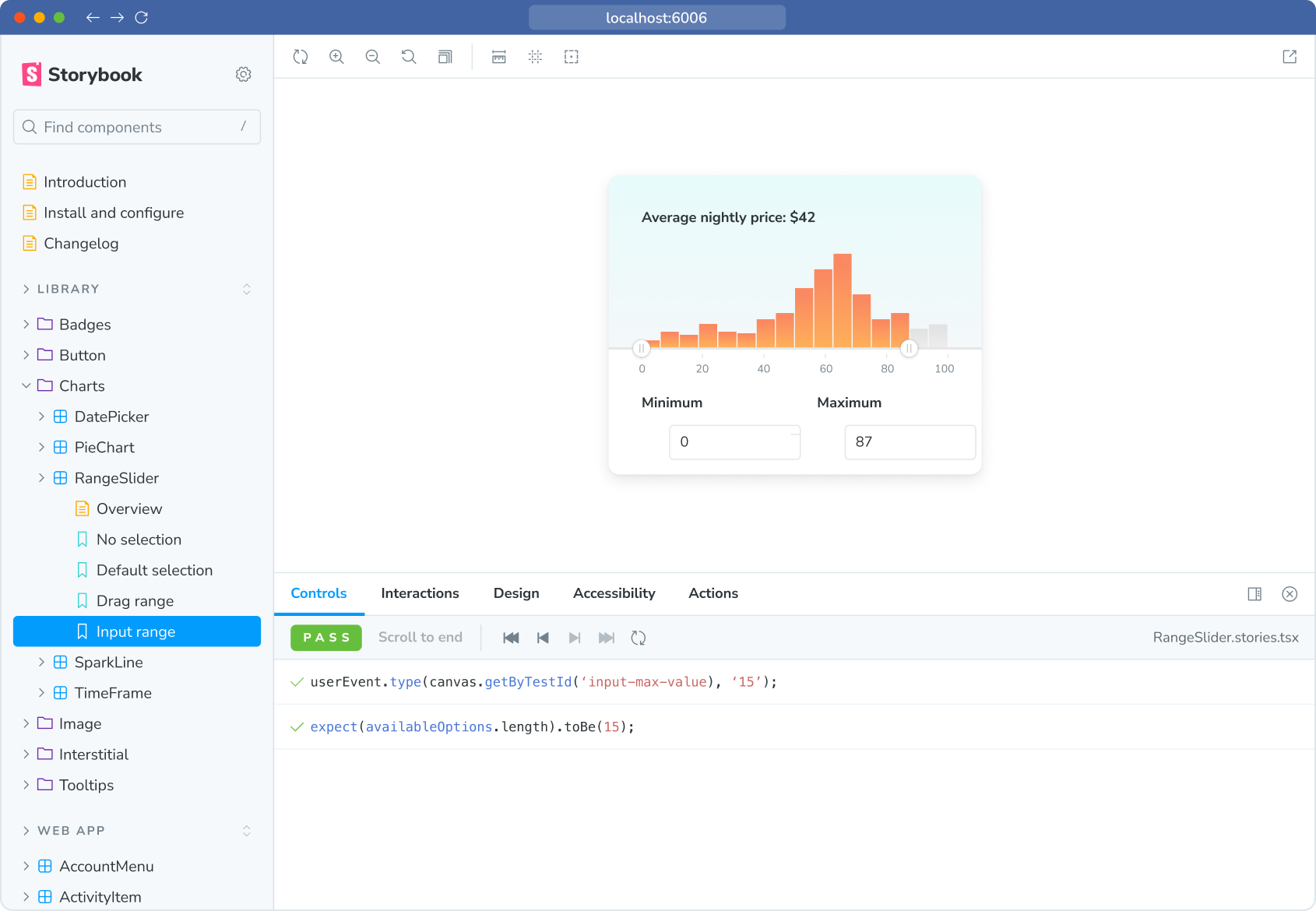Click the Find components search field
Viewport: 1316px width, 911px height.
(x=137, y=127)
